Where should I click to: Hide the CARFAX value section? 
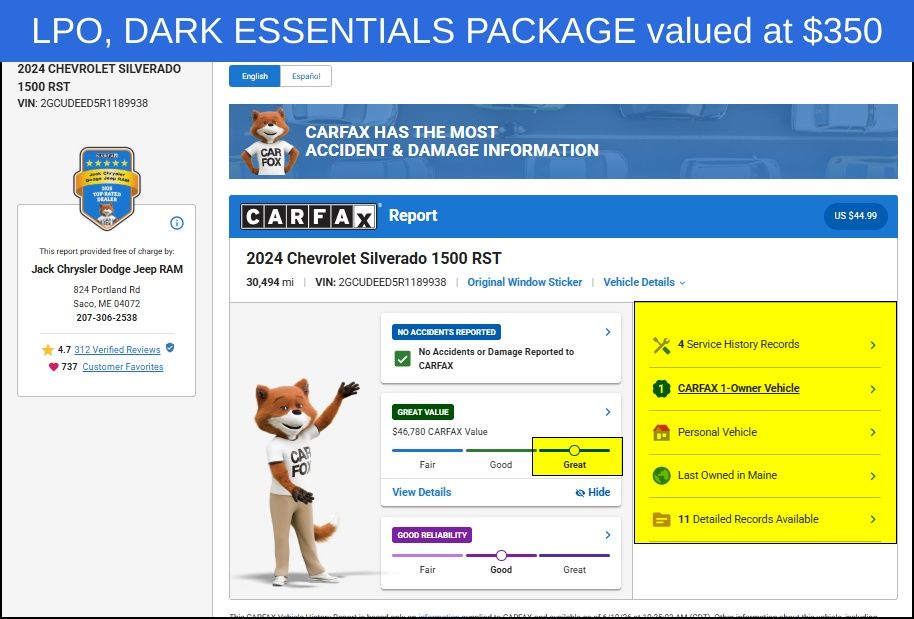pos(593,492)
